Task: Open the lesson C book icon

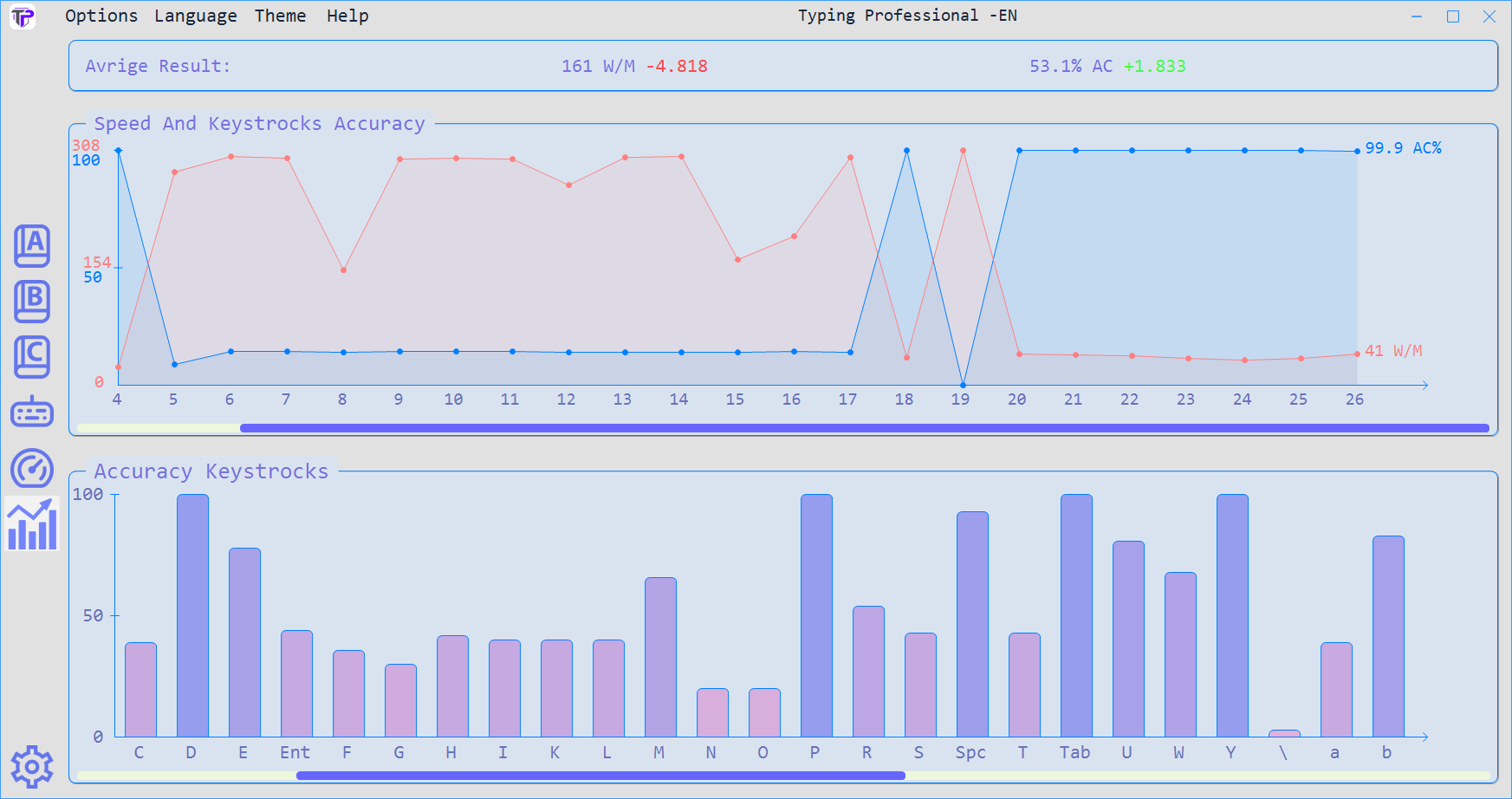Action: pyautogui.click(x=32, y=357)
